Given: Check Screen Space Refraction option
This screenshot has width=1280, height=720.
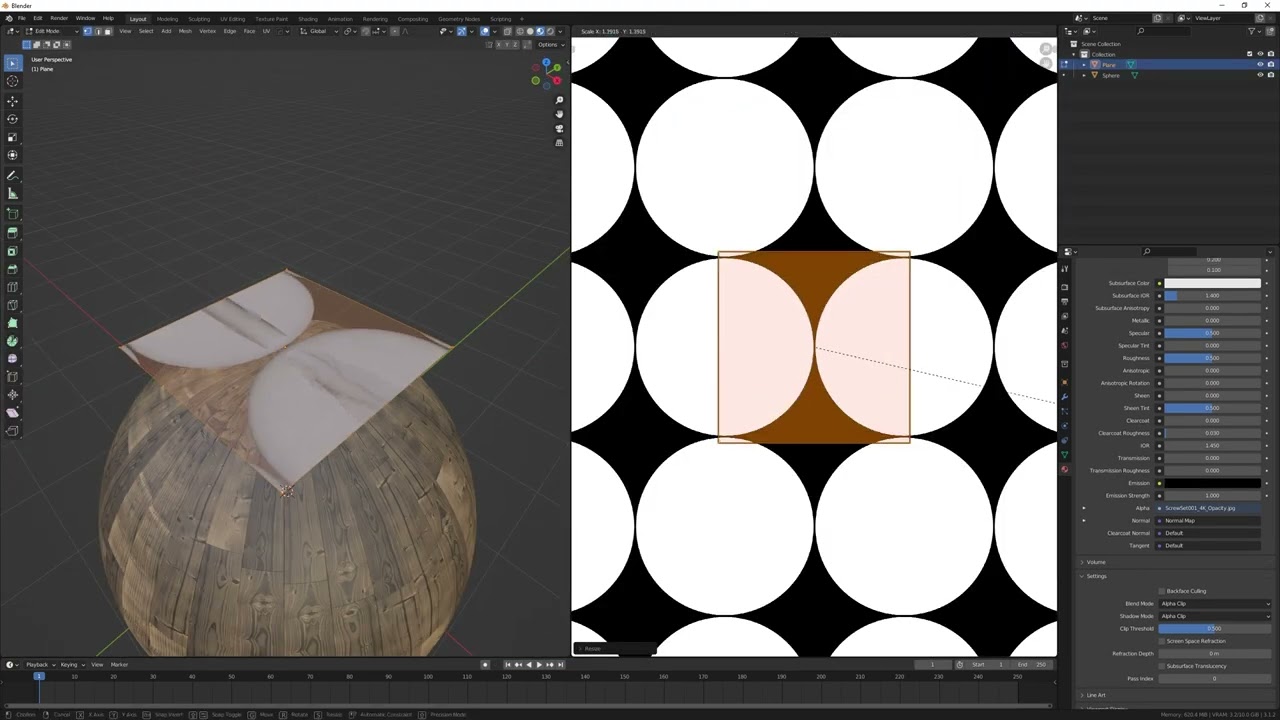Looking at the screenshot, I should click(x=1161, y=641).
